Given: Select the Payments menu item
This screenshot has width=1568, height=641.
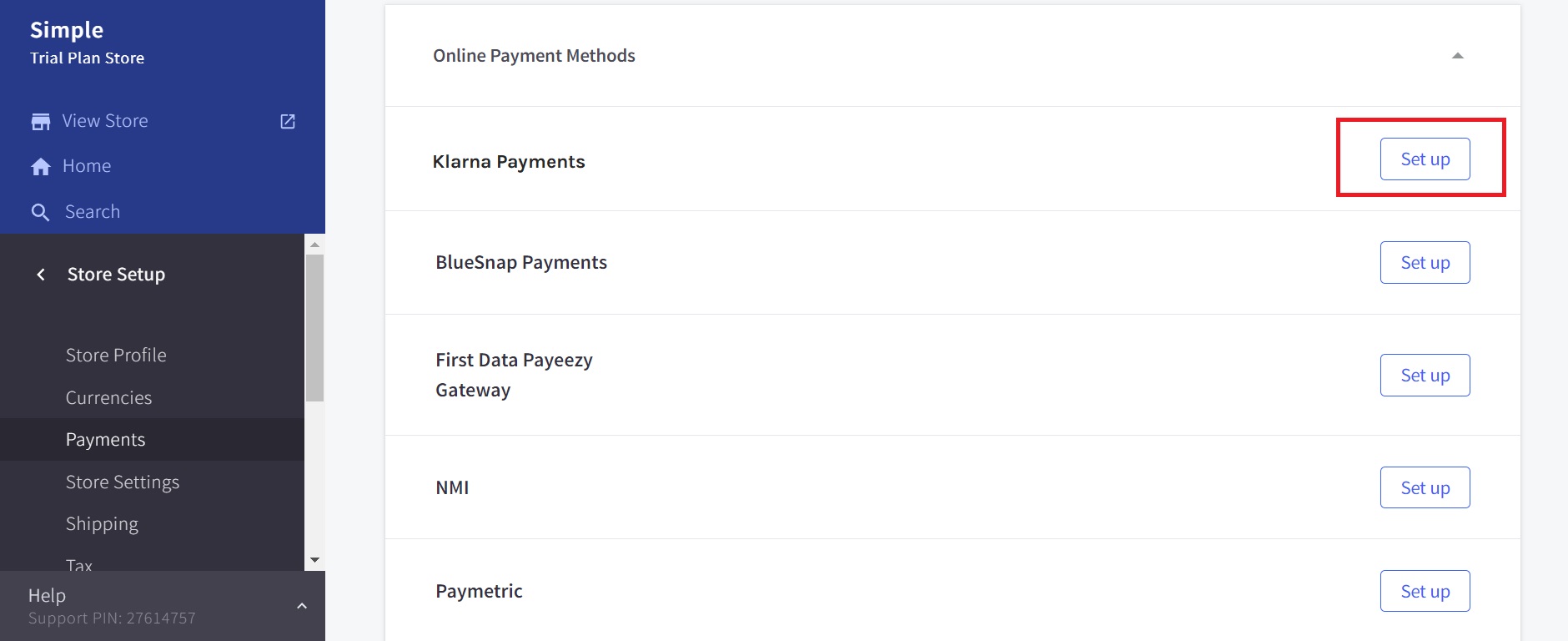Looking at the screenshot, I should (106, 440).
